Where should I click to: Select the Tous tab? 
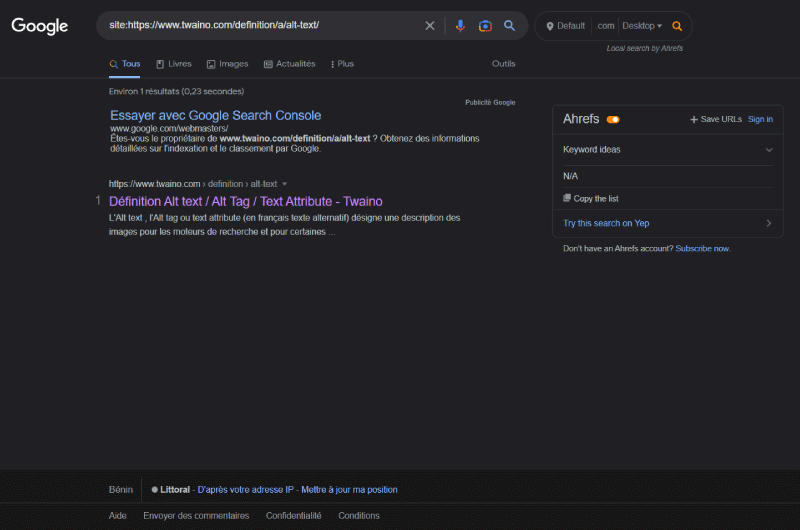[x=124, y=64]
